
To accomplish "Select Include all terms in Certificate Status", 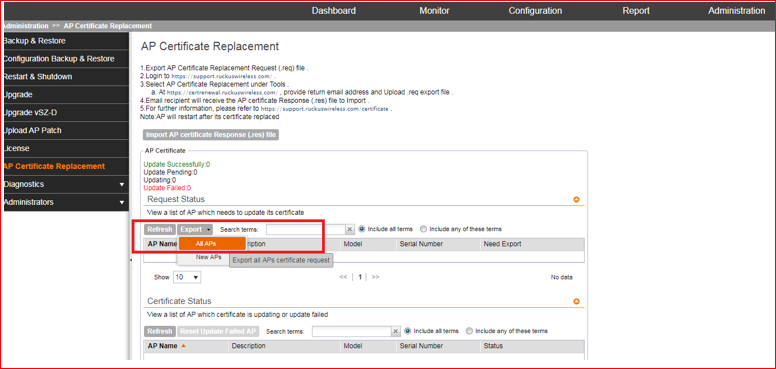I will click(x=408, y=331).
